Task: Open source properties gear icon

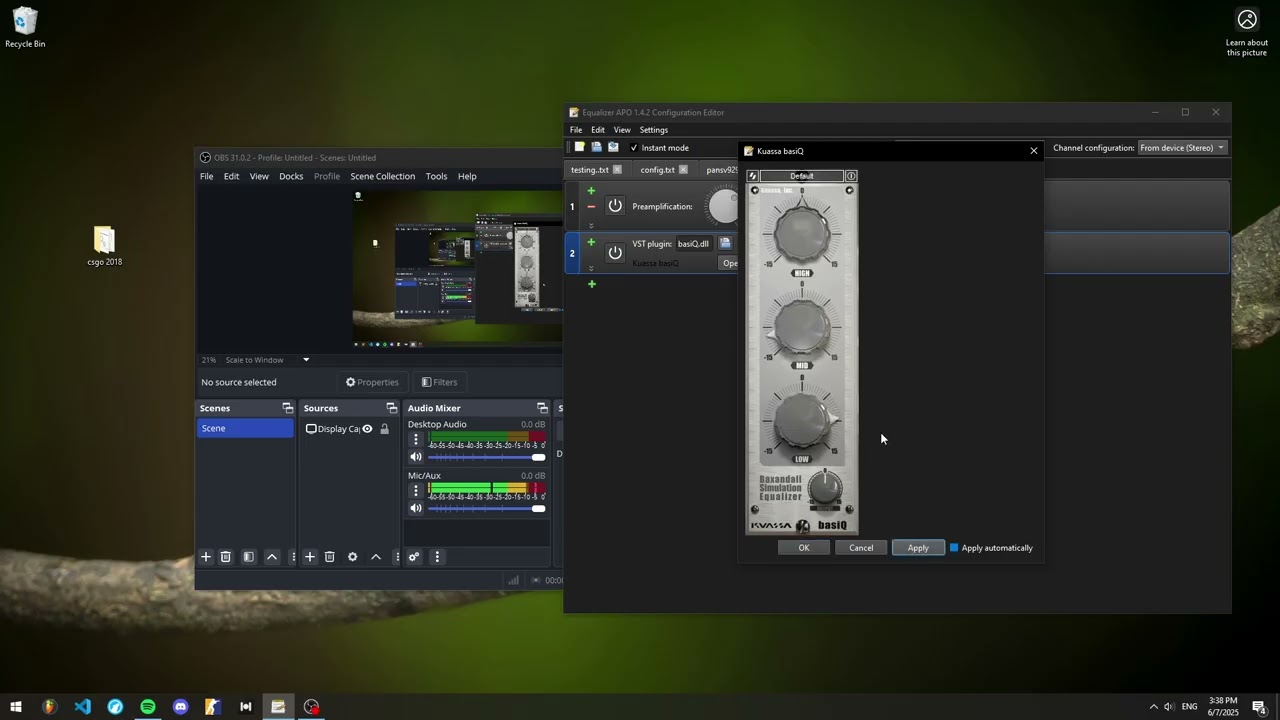Action: click(x=352, y=557)
